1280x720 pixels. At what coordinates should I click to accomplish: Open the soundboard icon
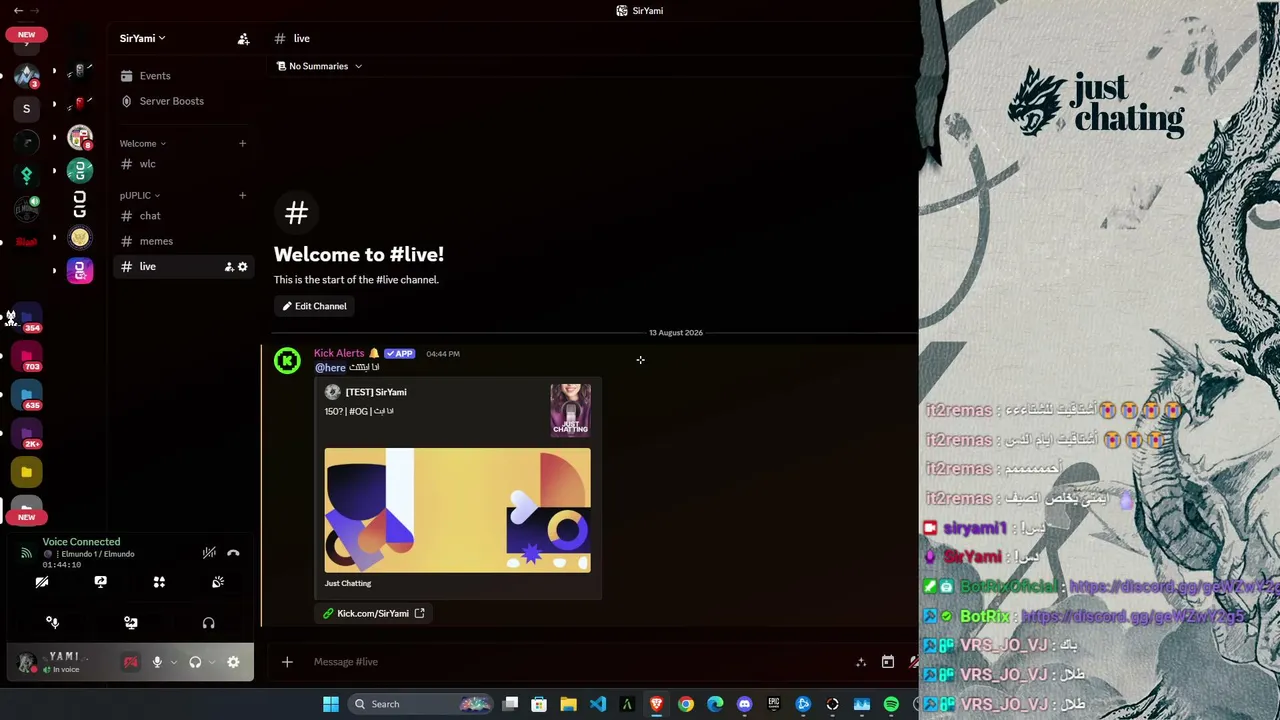click(218, 582)
